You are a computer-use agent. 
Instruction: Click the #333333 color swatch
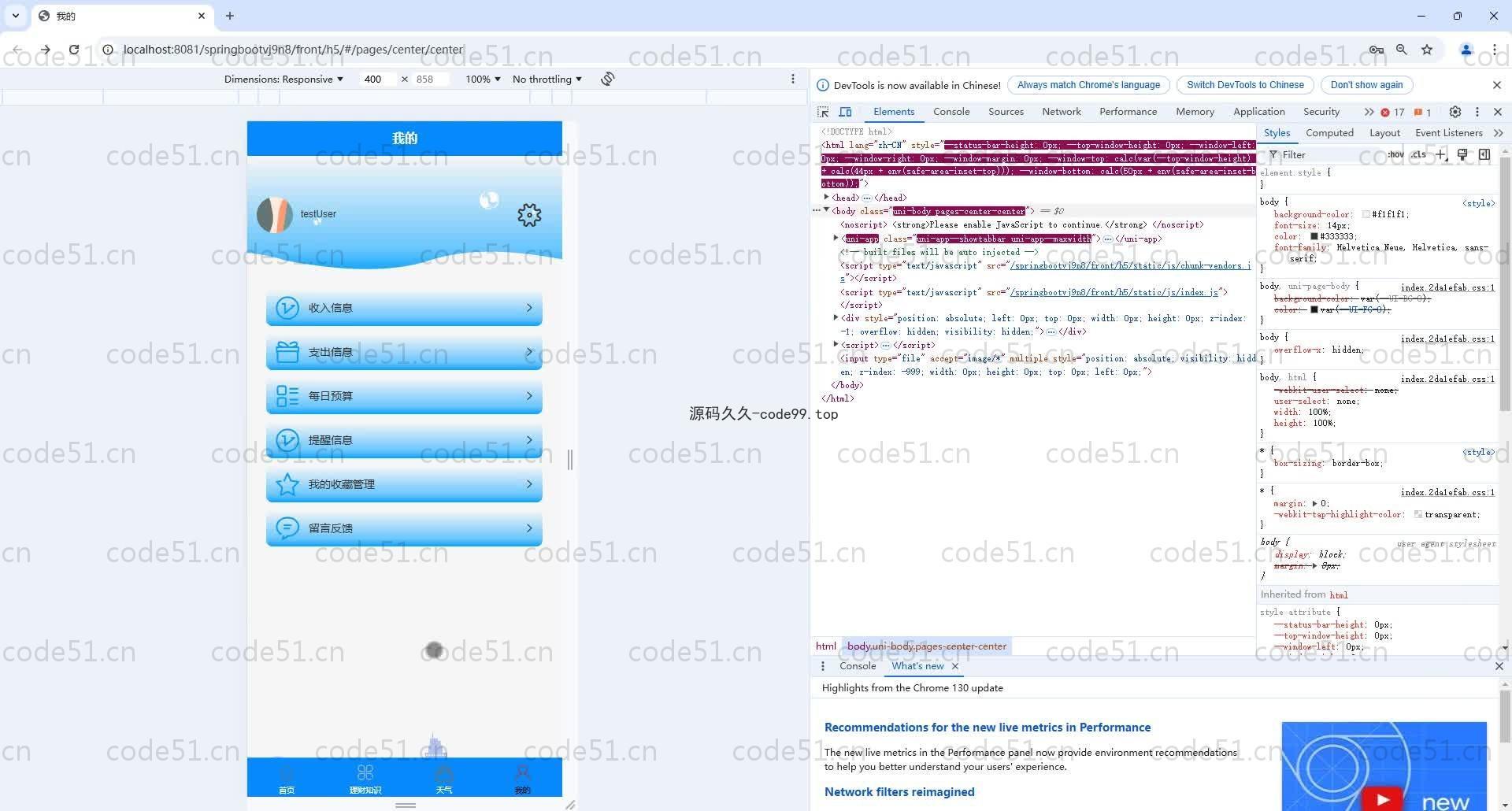(1314, 236)
